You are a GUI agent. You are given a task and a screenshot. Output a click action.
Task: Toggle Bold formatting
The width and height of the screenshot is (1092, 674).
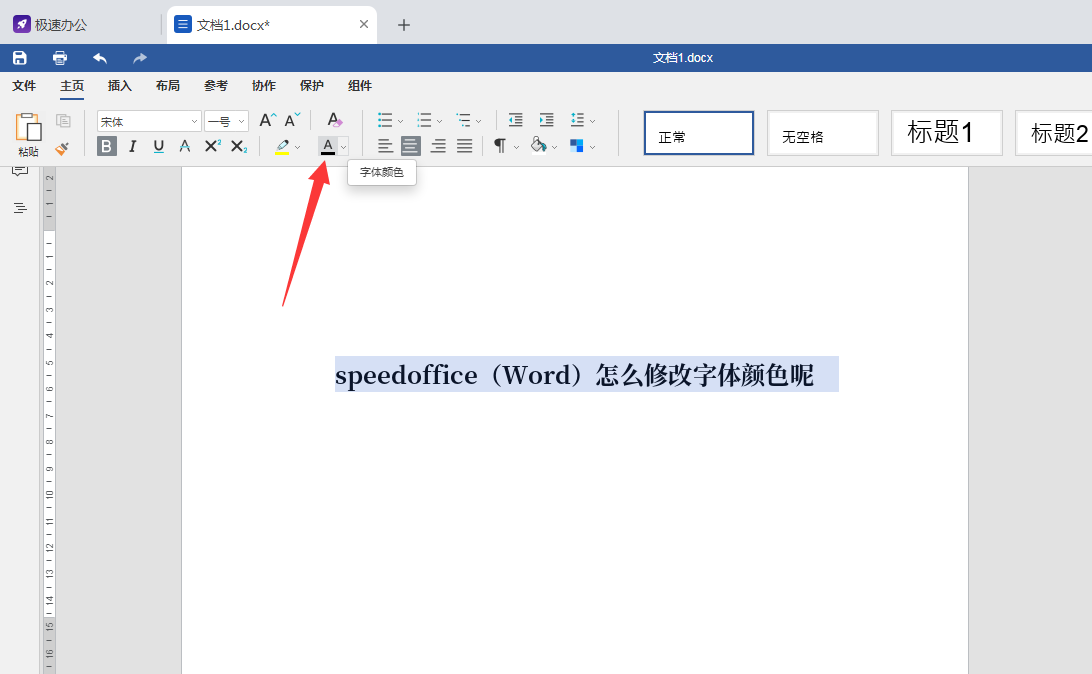click(107, 146)
